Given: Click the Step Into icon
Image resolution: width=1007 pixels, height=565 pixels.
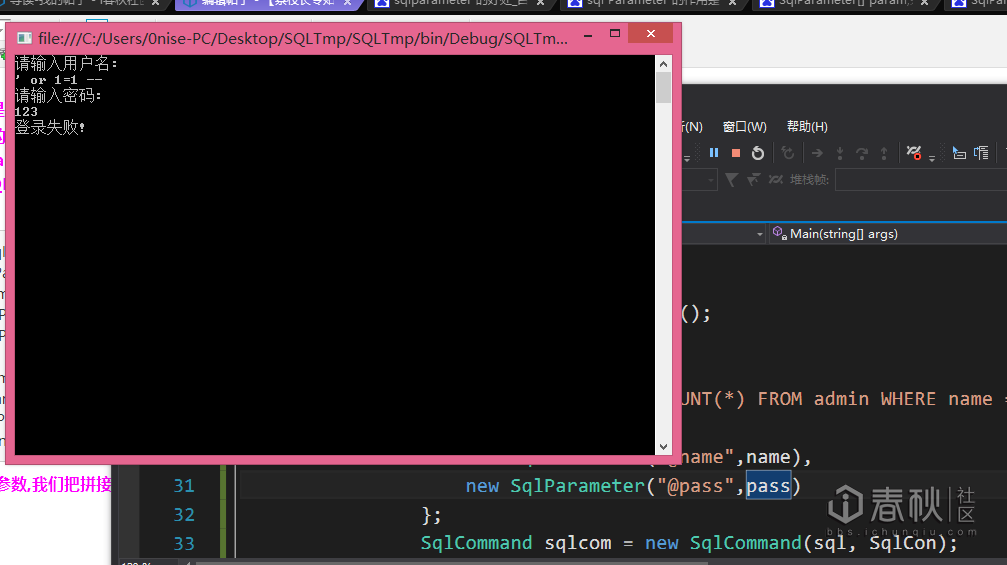Looking at the screenshot, I should 839,153.
